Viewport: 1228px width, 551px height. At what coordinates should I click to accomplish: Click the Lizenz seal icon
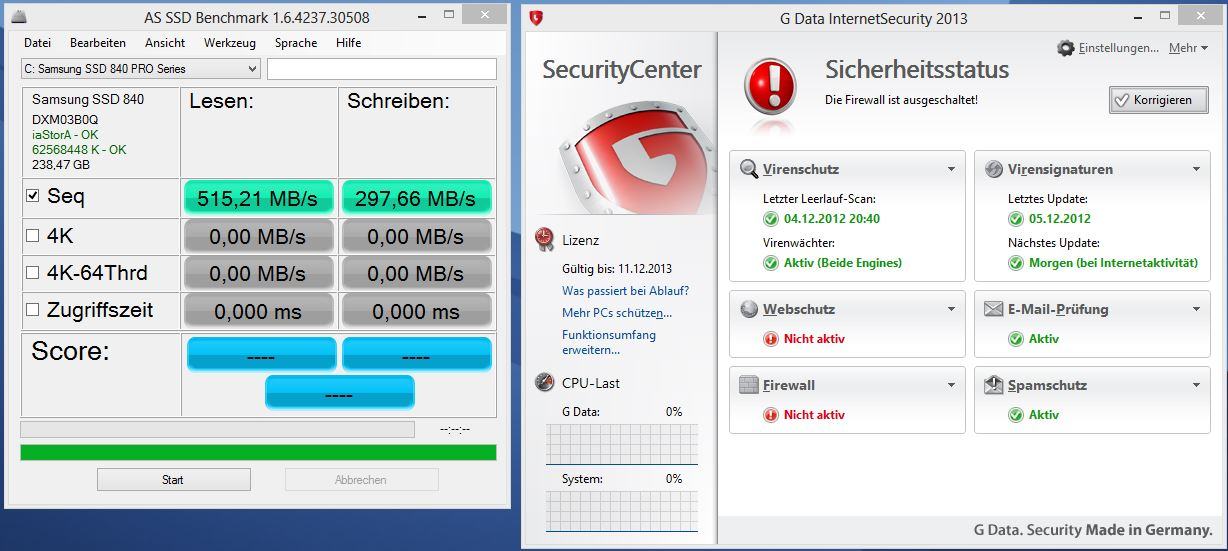click(x=545, y=239)
